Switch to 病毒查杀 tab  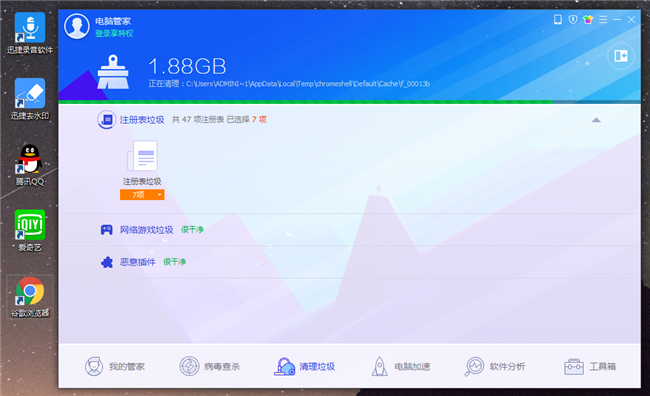pyautogui.click(x=210, y=367)
